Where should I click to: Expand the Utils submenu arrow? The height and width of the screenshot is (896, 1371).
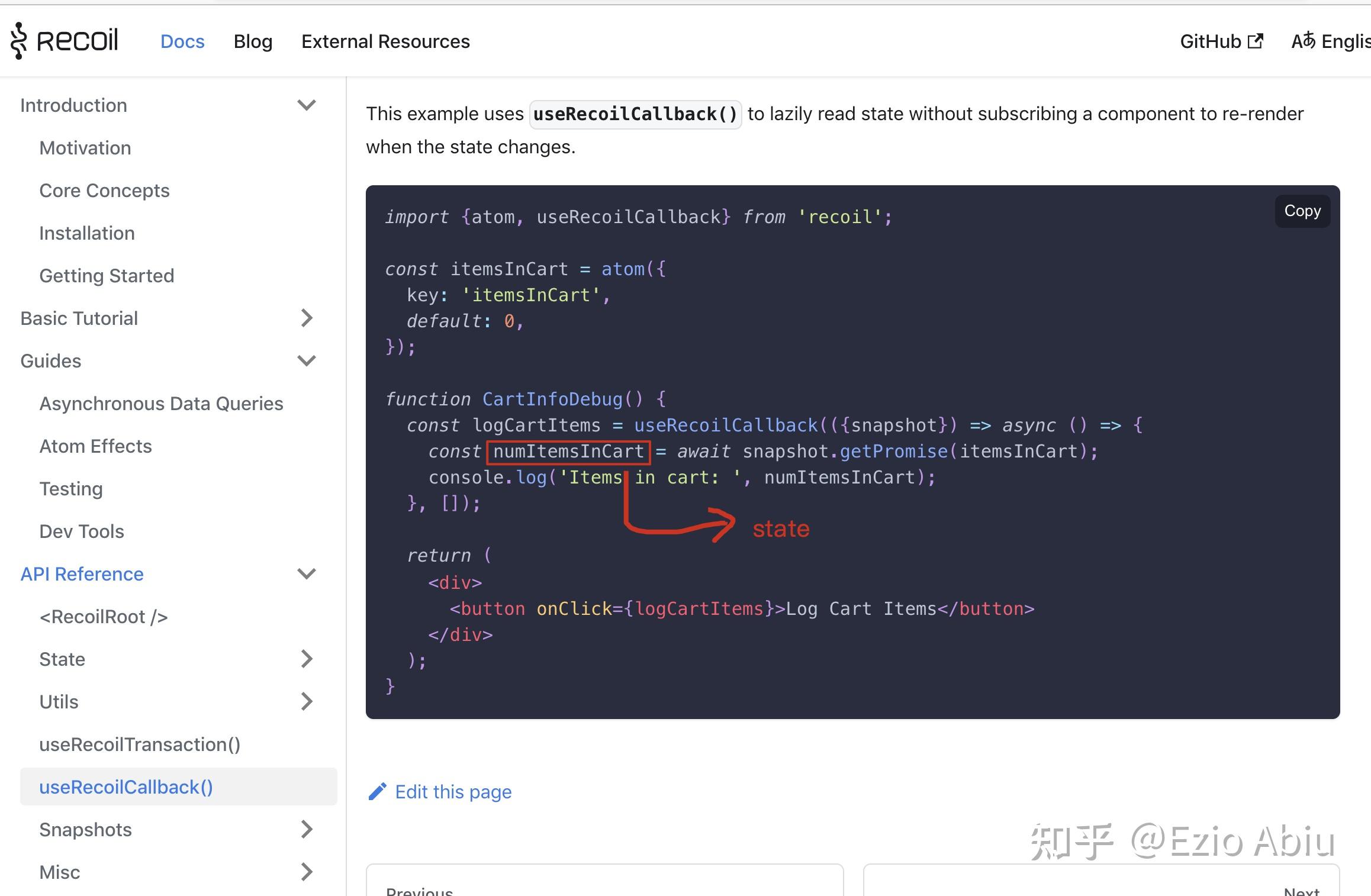pyautogui.click(x=306, y=702)
